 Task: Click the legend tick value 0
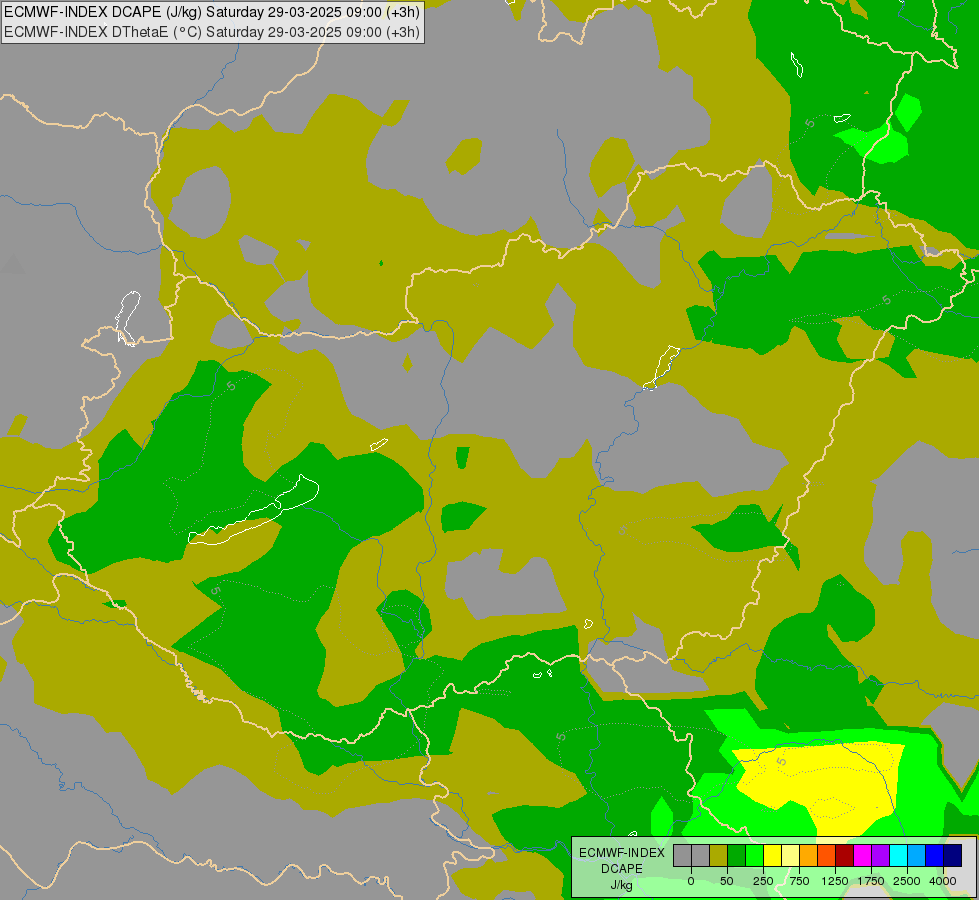(x=691, y=881)
